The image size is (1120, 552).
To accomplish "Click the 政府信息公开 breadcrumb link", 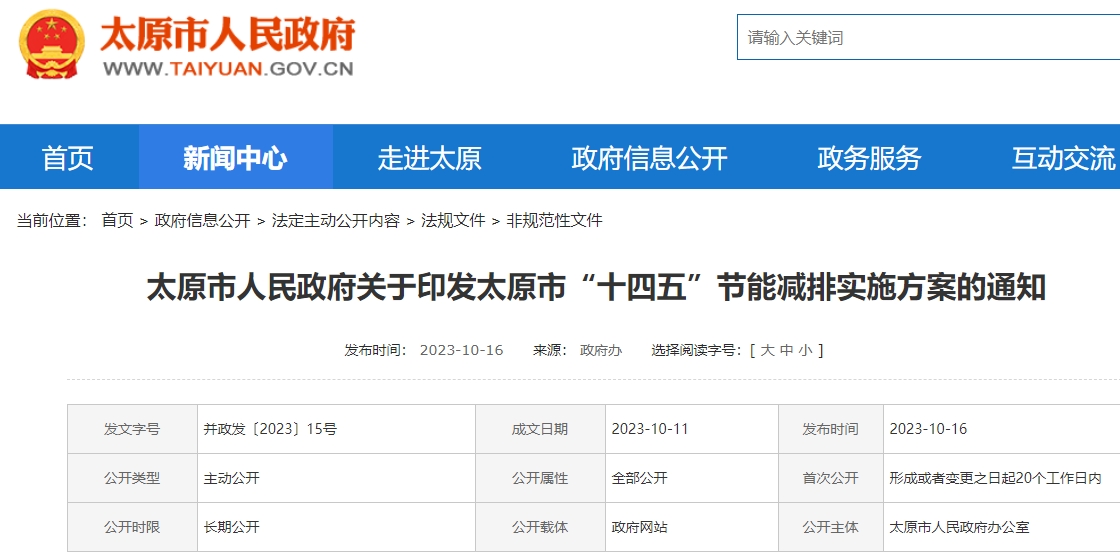I will [x=202, y=220].
